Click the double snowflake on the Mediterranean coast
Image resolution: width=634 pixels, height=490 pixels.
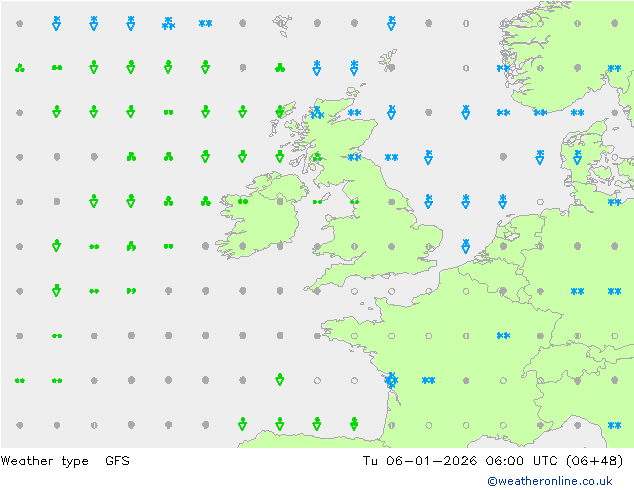(614, 425)
